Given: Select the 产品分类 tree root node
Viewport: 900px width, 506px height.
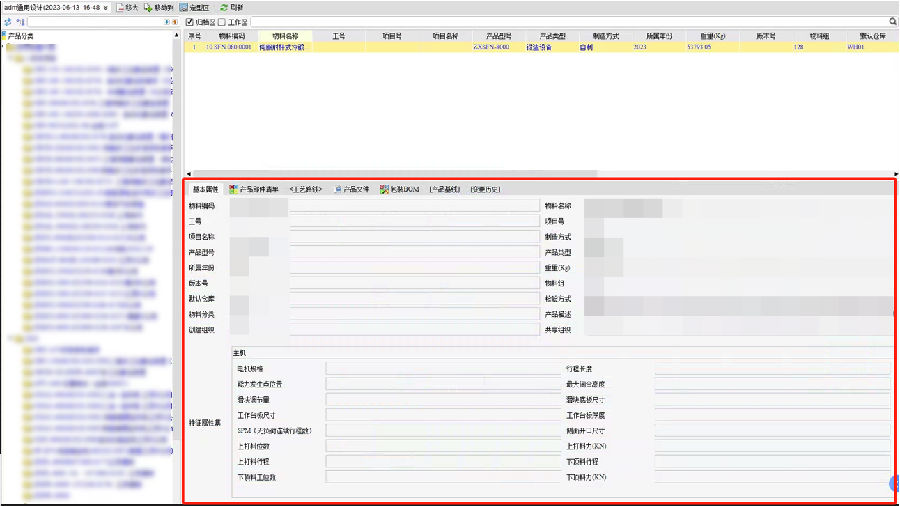Looking at the screenshot, I should point(20,36).
